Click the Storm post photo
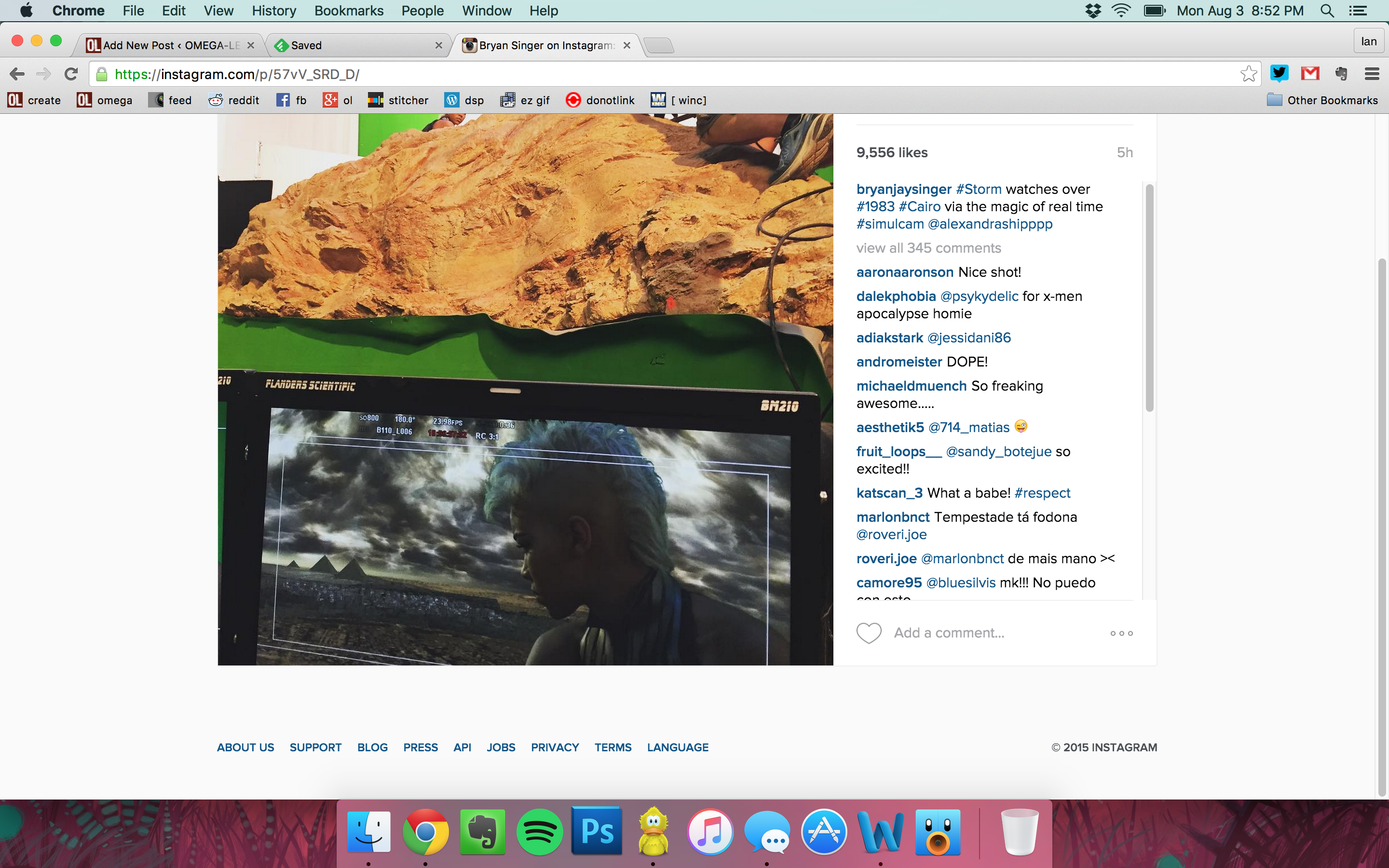Image resolution: width=1389 pixels, height=868 pixels. tap(525, 389)
